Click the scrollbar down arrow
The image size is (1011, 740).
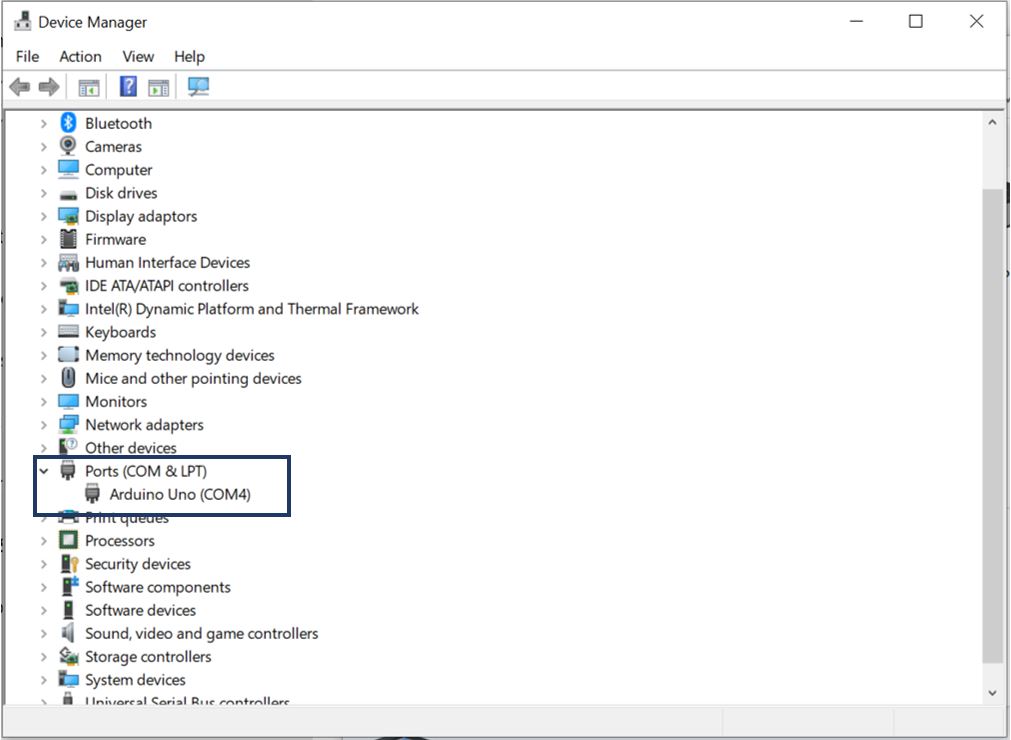(x=992, y=692)
